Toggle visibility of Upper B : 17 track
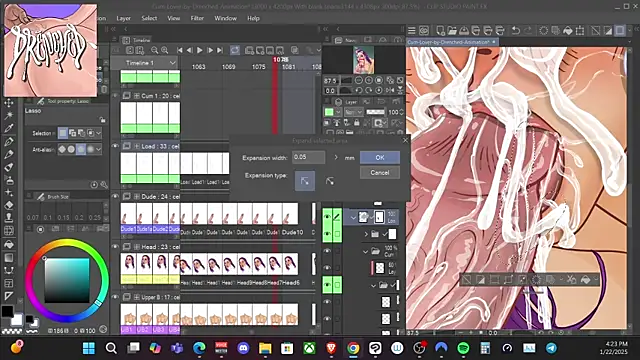 115,297
